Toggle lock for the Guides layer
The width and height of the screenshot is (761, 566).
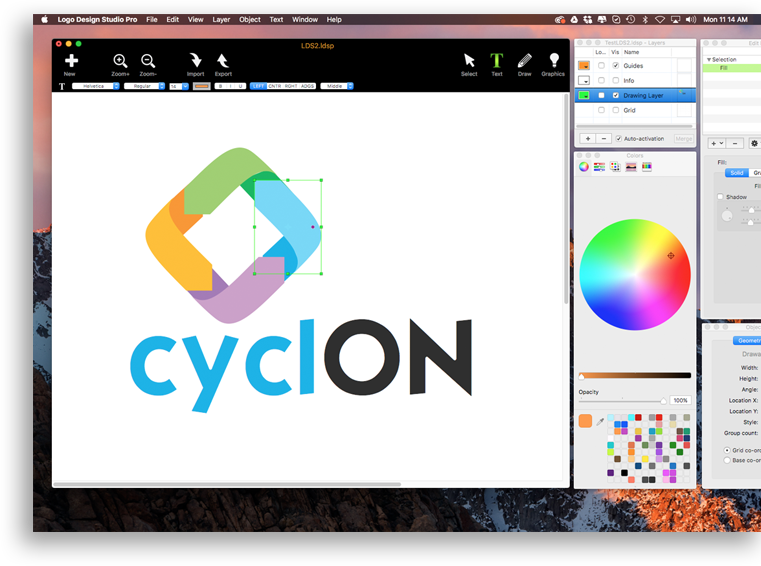click(x=601, y=66)
